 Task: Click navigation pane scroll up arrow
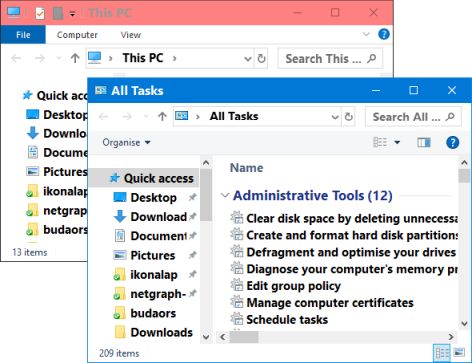click(206, 163)
